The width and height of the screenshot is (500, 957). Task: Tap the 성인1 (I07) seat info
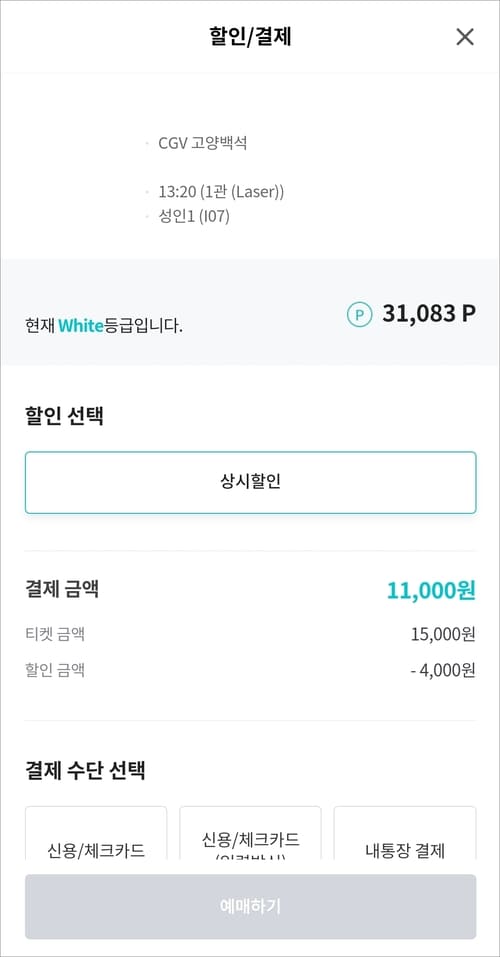[194, 216]
